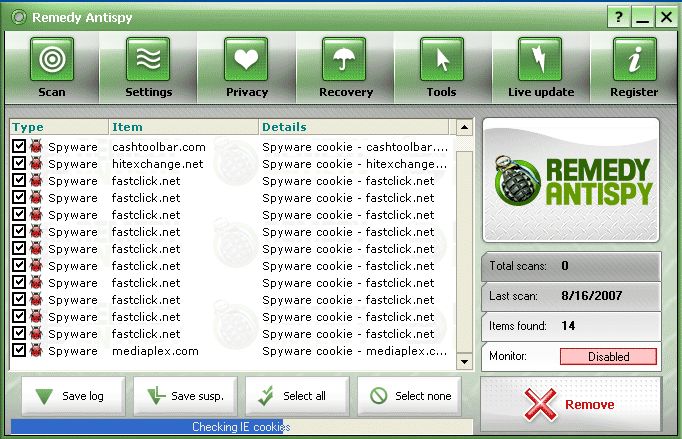The image size is (682, 439).
Task: Click Spyware cookie - hitexchange details text
Action: coord(354,164)
